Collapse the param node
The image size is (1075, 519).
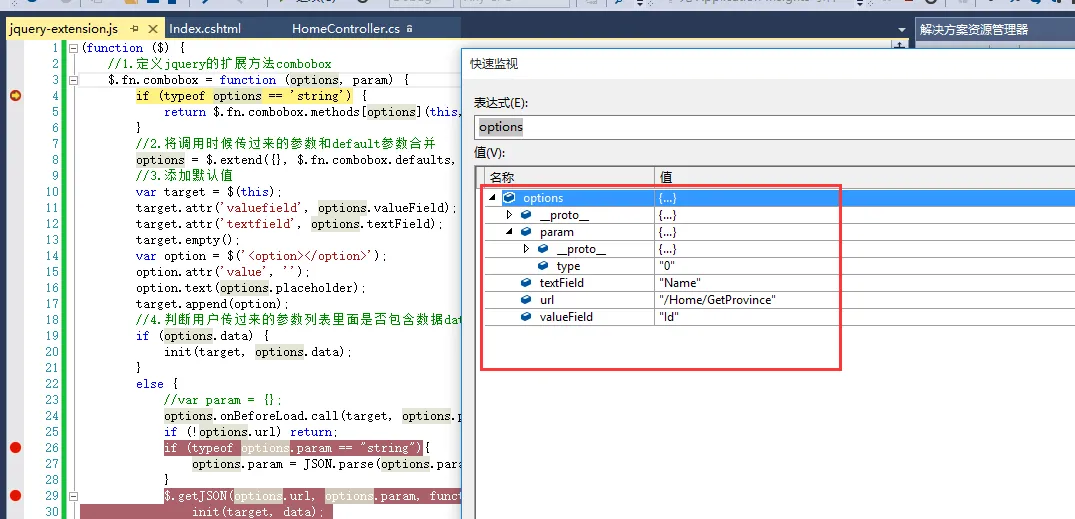click(509, 232)
